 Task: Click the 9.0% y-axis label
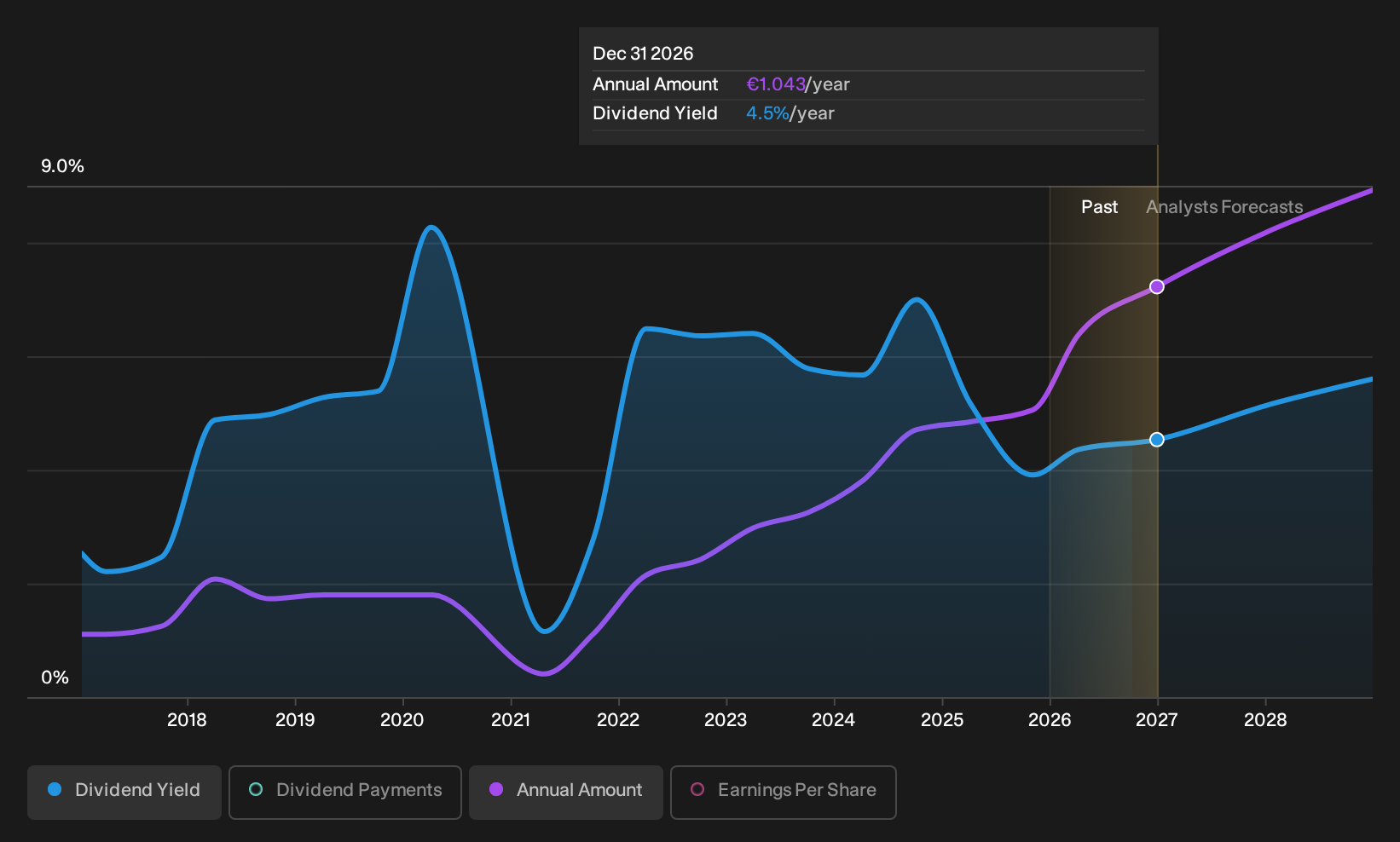[x=62, y=166]
